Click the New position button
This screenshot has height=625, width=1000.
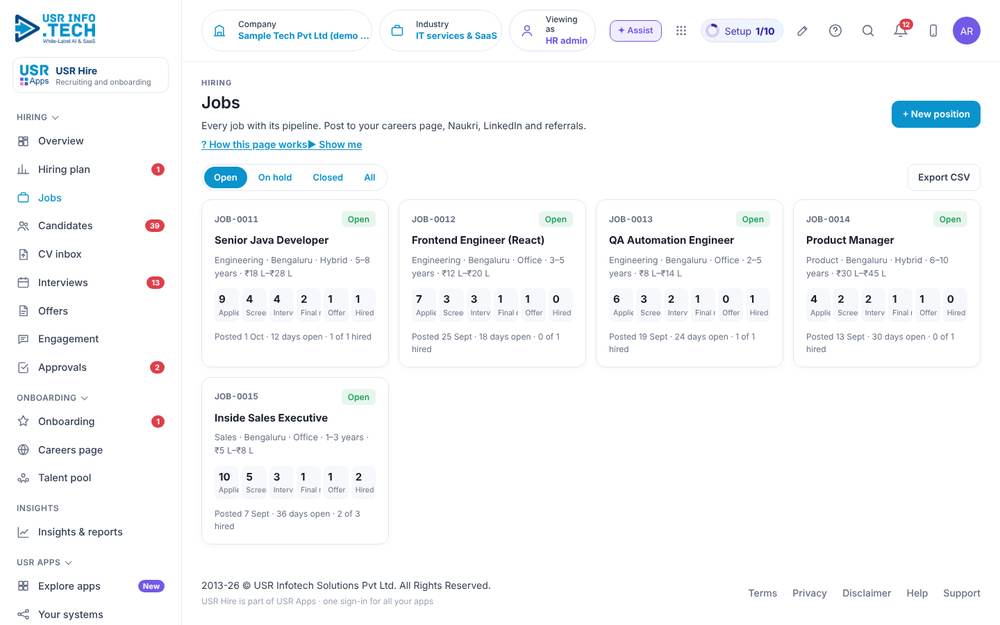(936, 114)
